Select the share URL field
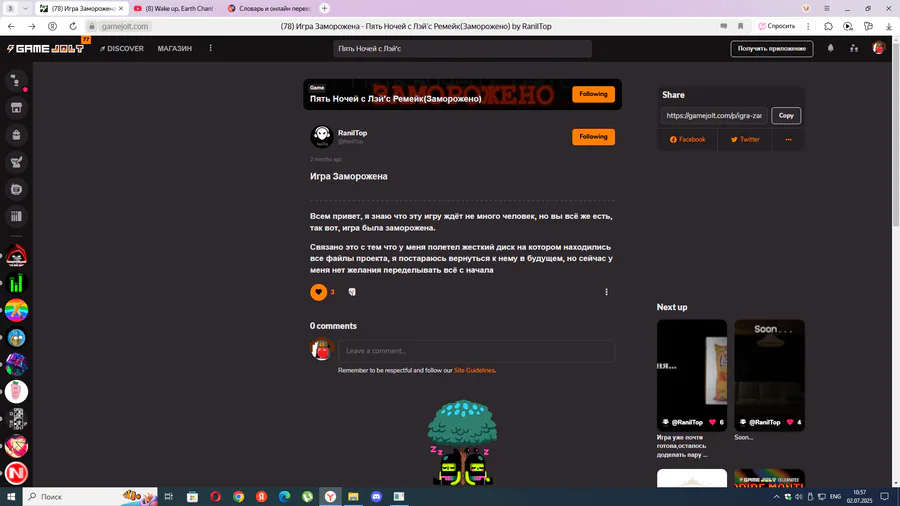Image resolution: width=900 pixels, height=506 pixels. (x=714, y=115)
